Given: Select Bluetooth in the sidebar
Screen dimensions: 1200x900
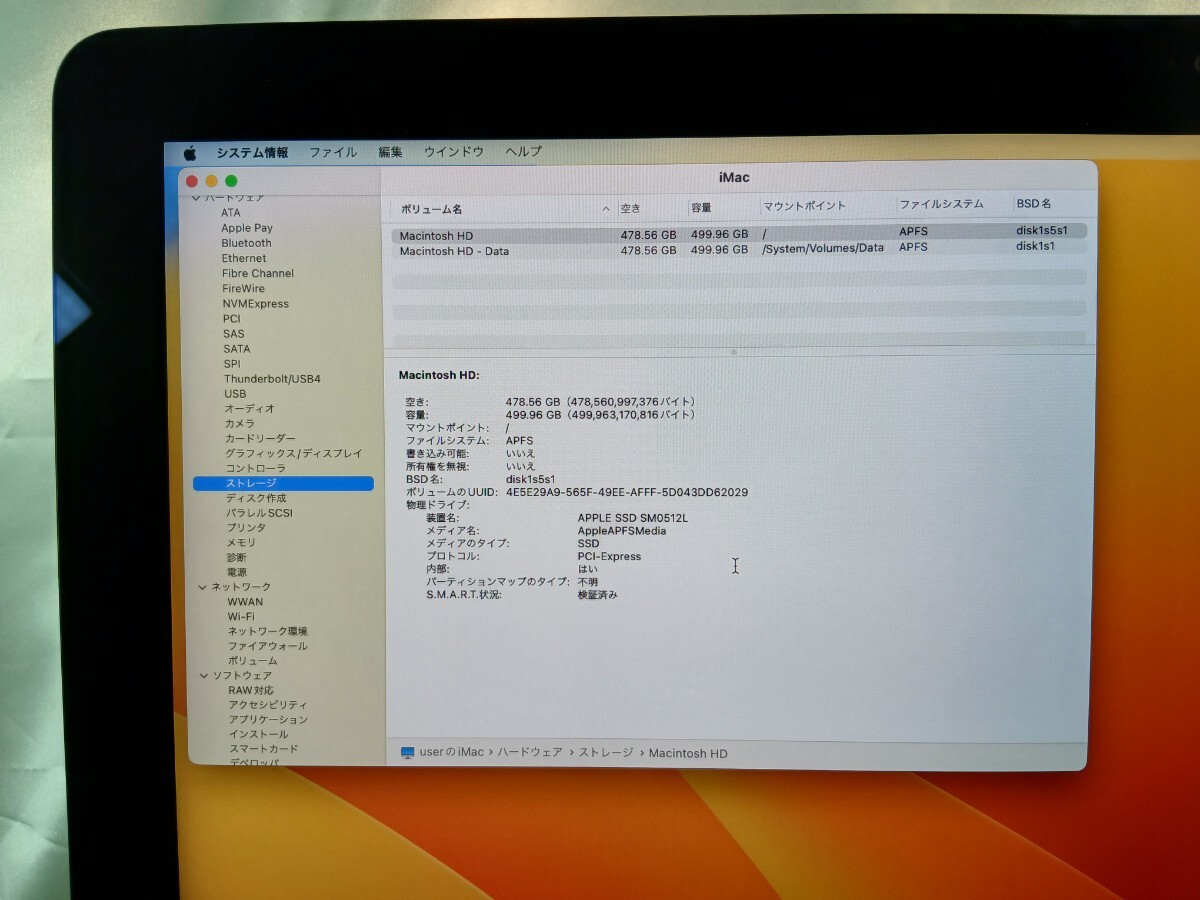Looking at the screenshot, I should [247, 243].
